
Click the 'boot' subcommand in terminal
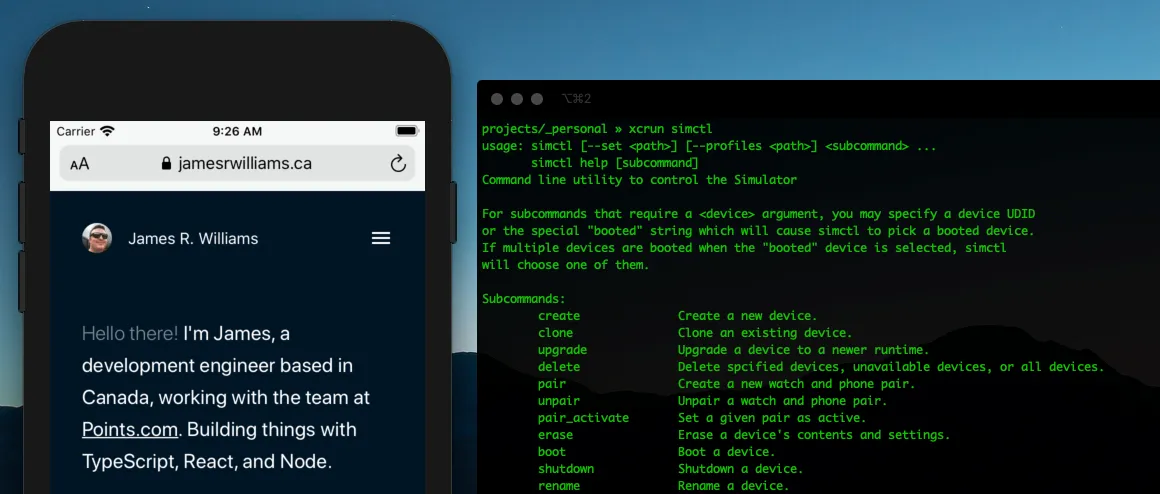(552, 452)
